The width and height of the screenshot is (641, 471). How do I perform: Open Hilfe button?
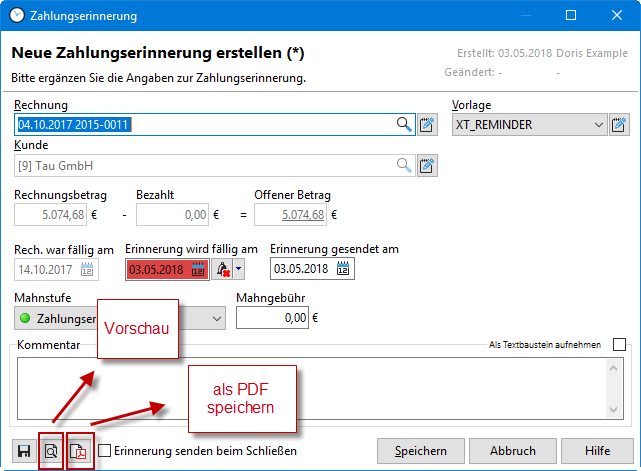point(597,451)
